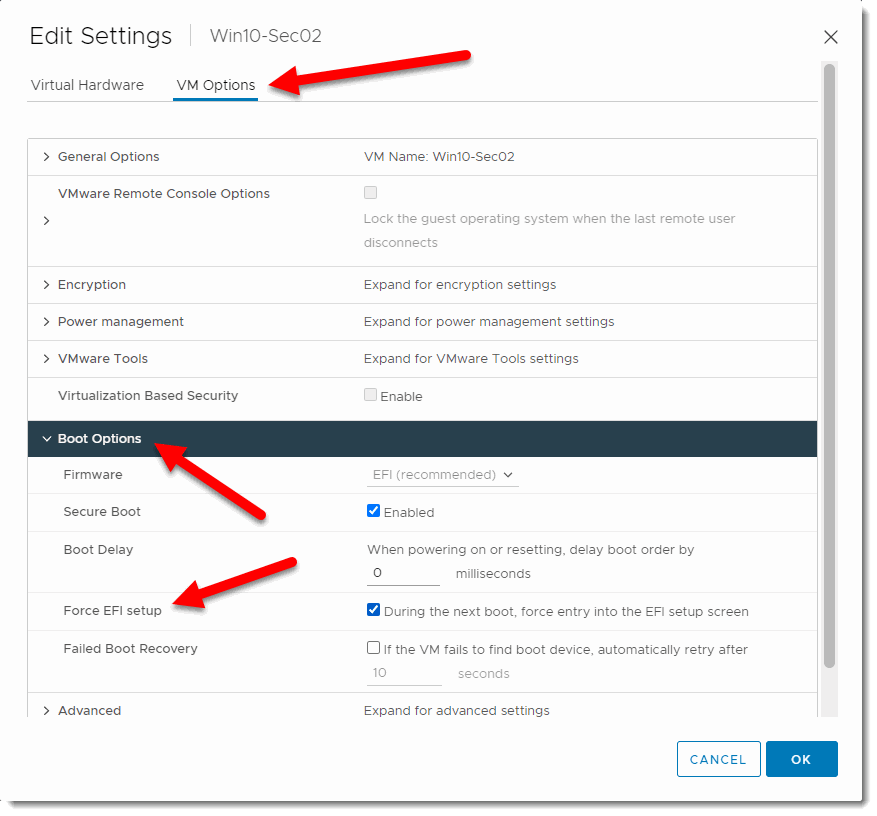Check the lock guest operating system checkbox
Viewport: 877px width, 816px height.
[370, 192]
